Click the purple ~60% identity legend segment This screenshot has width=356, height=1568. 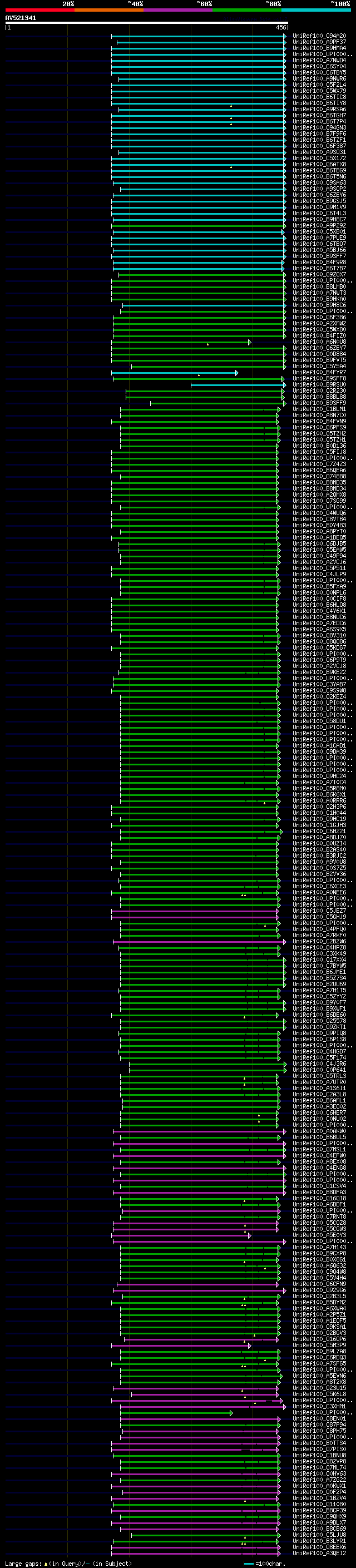[177, 10]
